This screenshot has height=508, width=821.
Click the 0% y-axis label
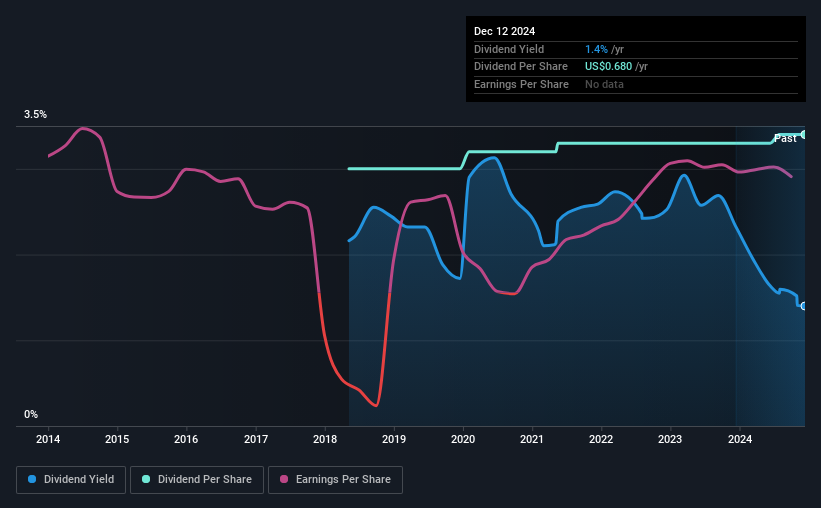click(31, 414)
